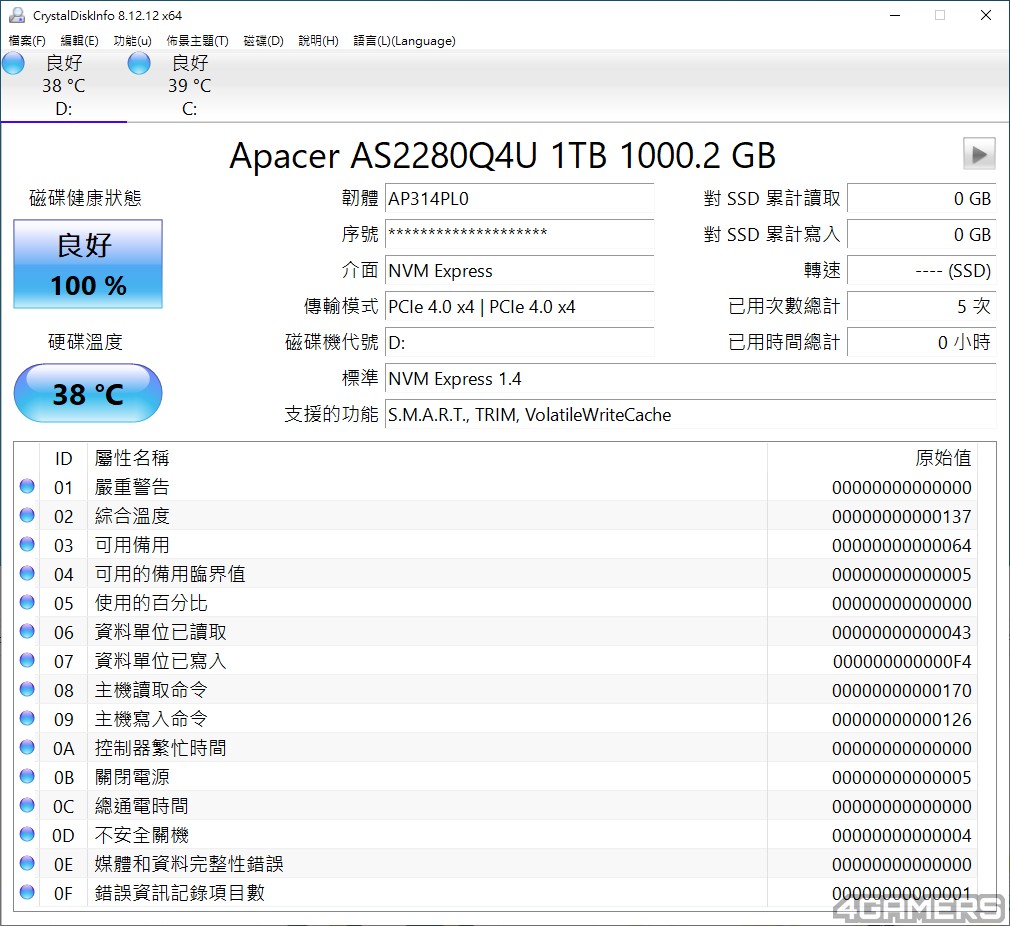This screenshot has height=926, width=1010.
Task: Open the 佈景主題(T) menu
Action: point(197,41)
